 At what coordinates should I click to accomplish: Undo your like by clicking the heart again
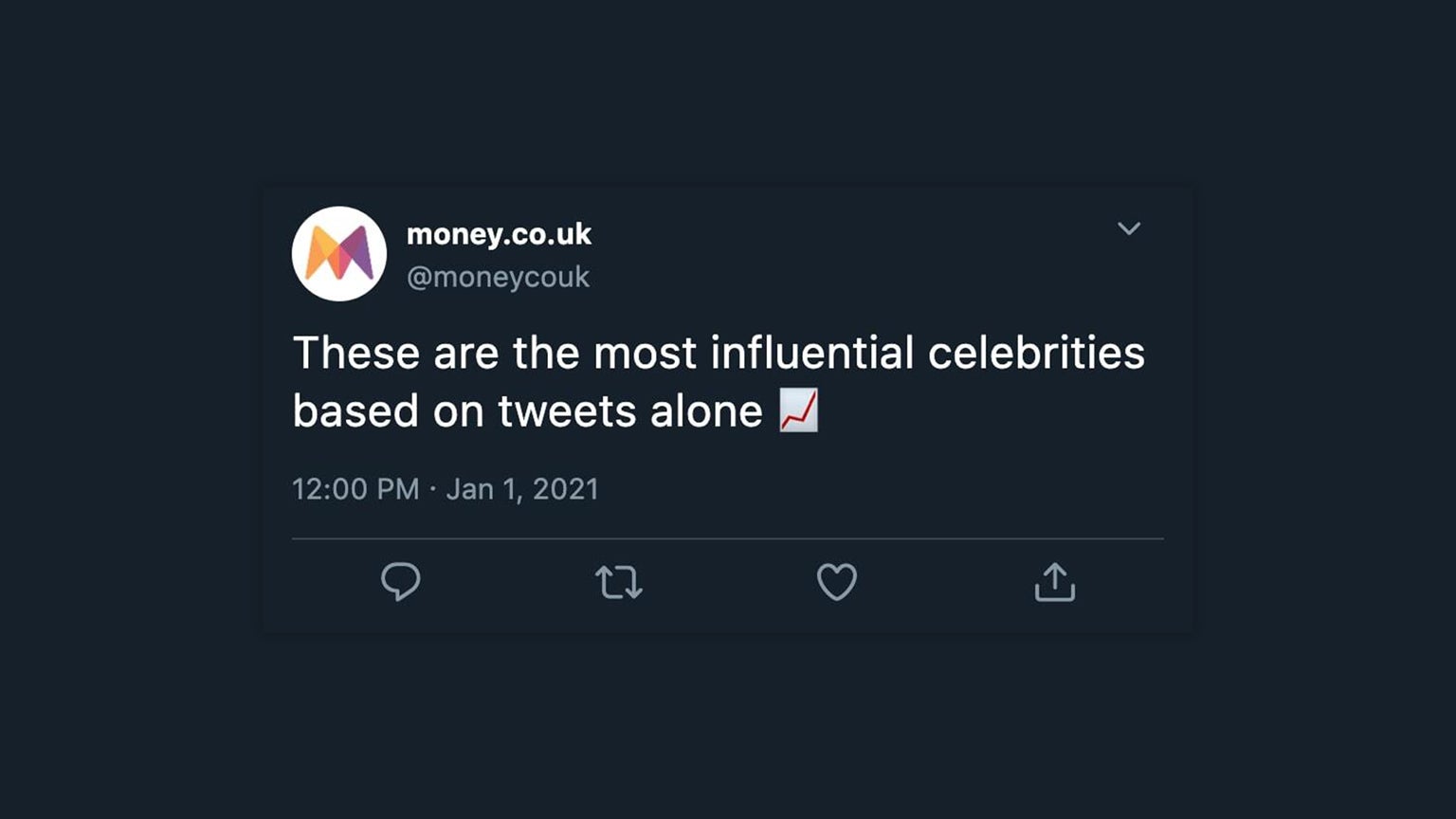click(837, 583)
